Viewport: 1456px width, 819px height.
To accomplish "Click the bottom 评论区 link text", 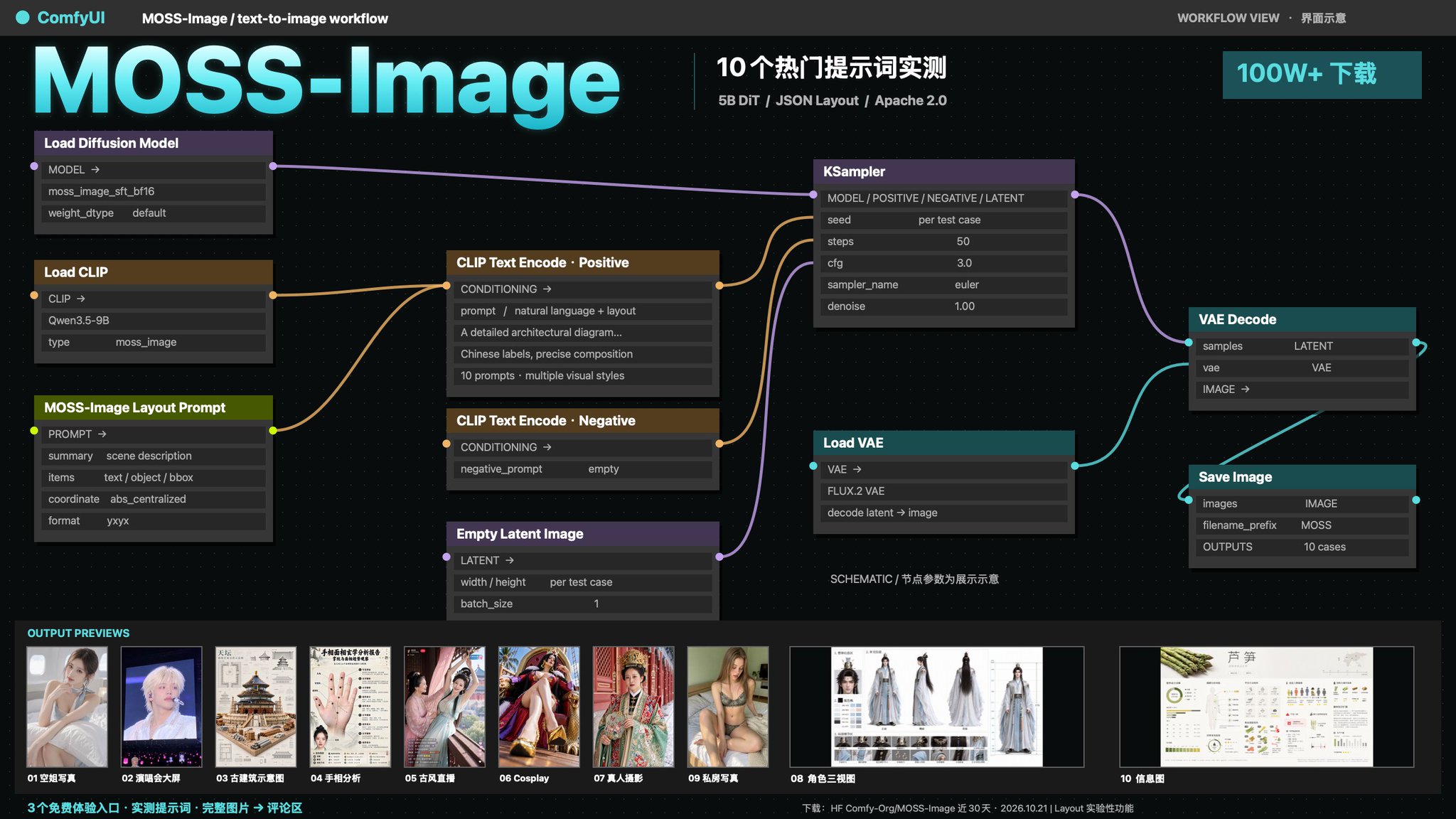I will coord(284,808).
